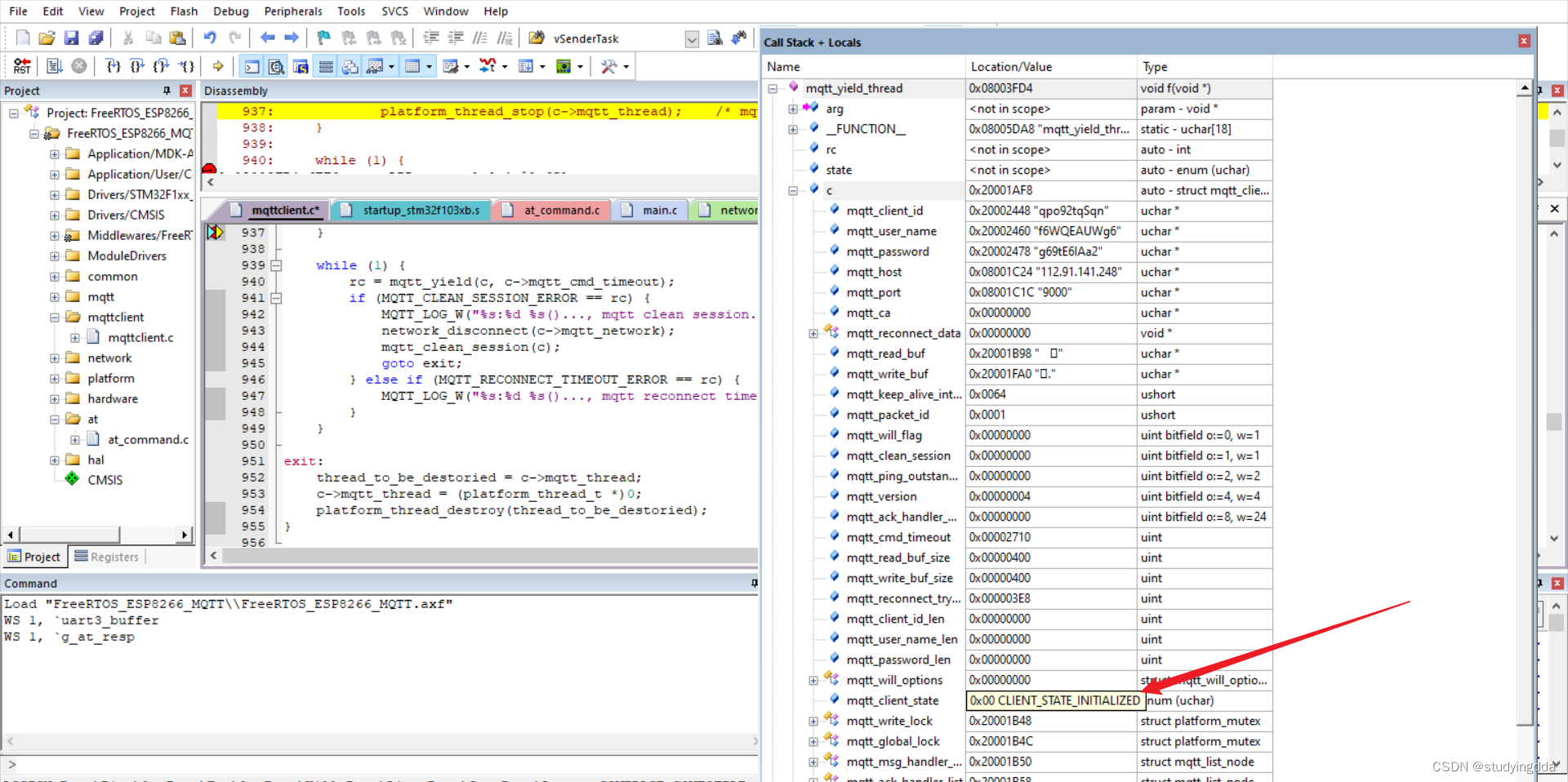Navigate backwards with the blue left arrow
The height and width of the screenshot is (782, 1568).
coord(267,38)
